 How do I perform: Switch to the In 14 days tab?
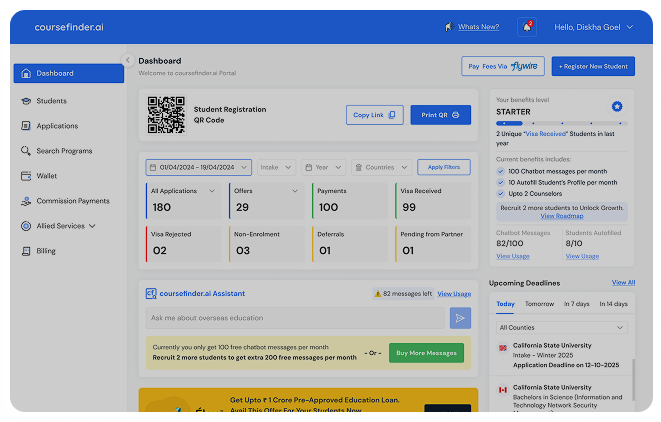click(613, 304)
